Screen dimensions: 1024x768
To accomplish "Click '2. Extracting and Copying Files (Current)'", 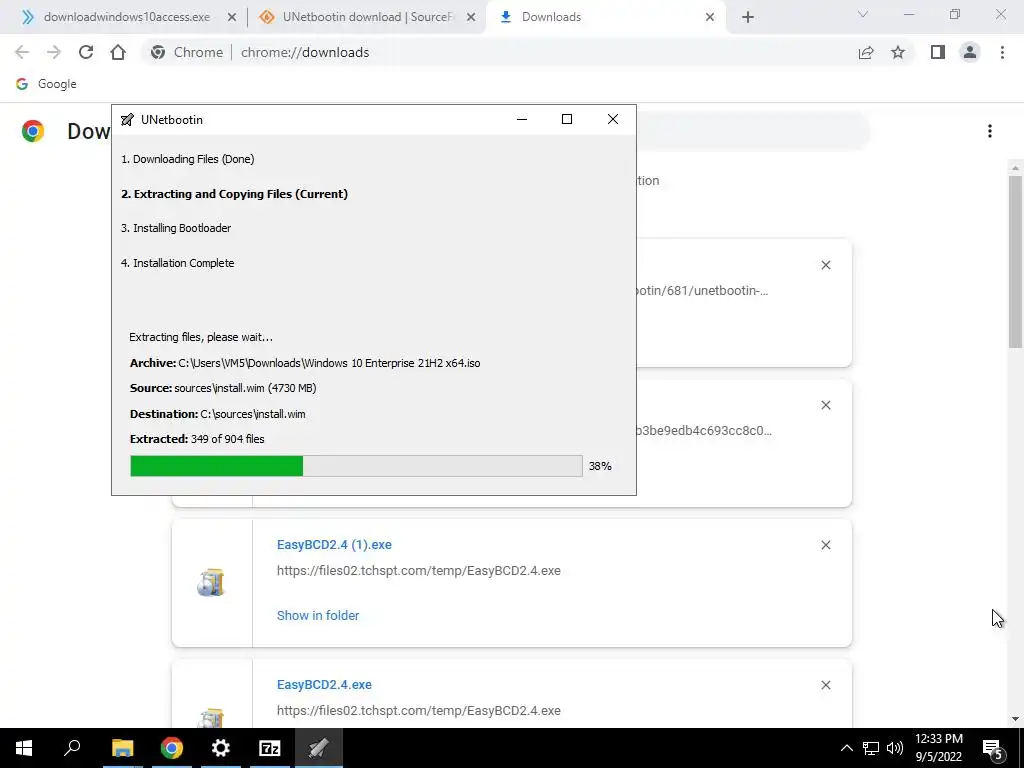I will coord(234,194).
